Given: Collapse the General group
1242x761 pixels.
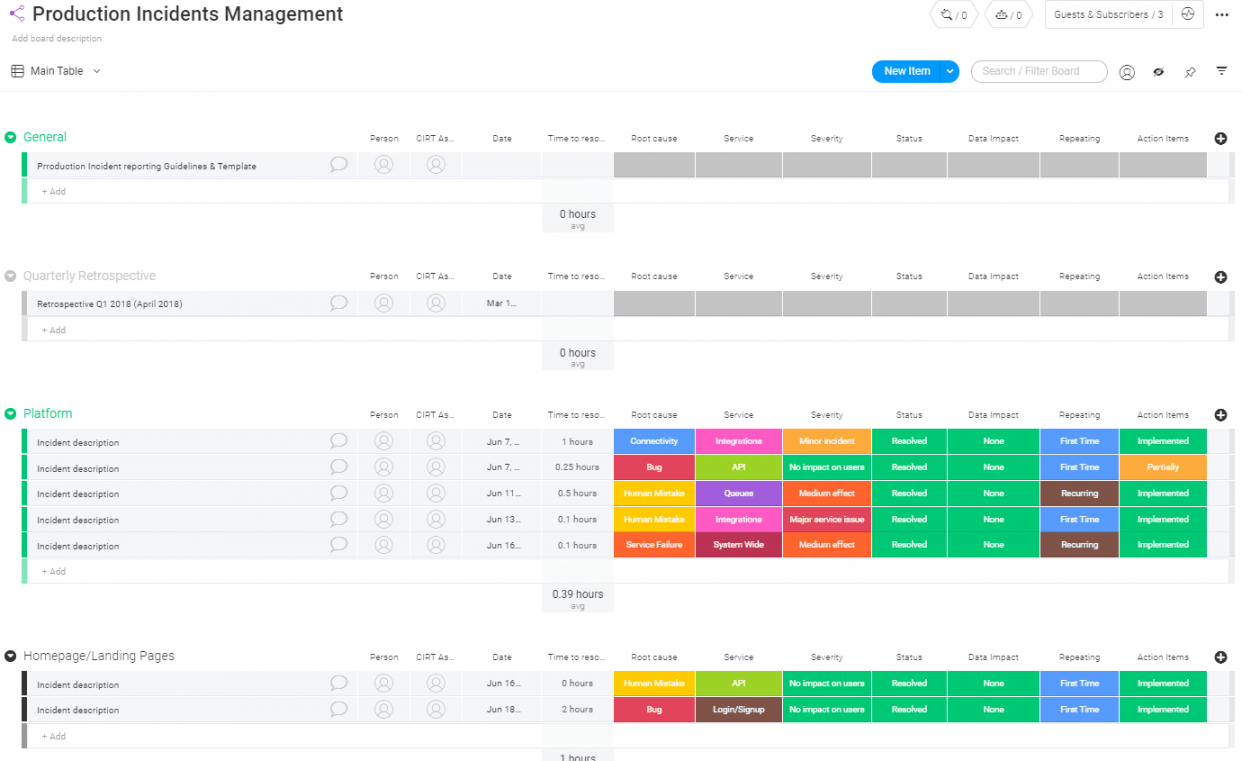Looking at the screenshot, I should pos(11,137).
